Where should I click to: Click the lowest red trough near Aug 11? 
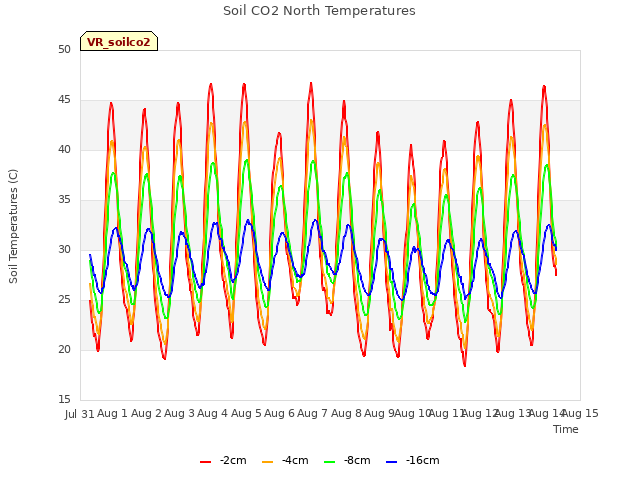(x=464, y=365)
